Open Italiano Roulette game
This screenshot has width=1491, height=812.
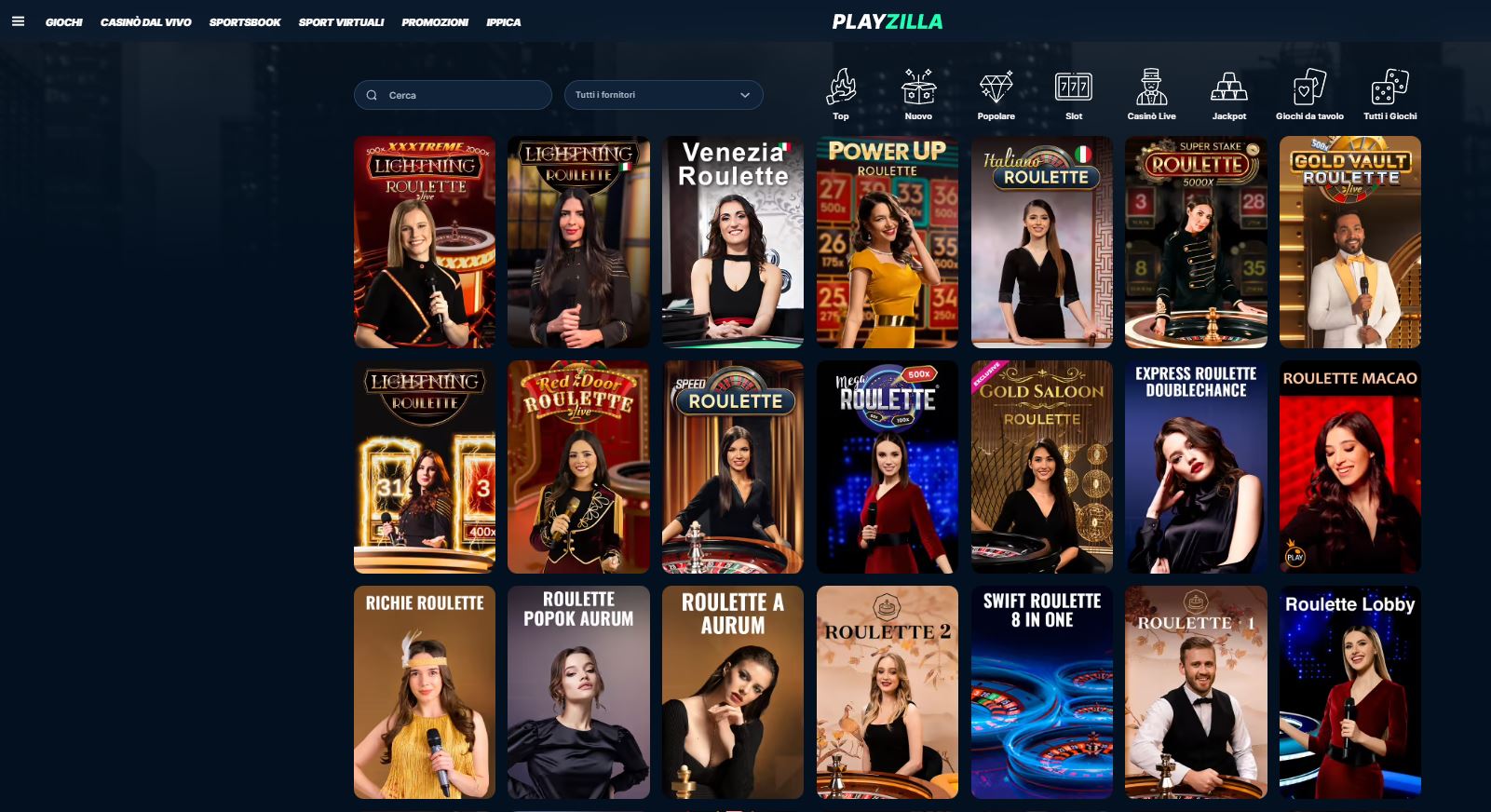[1042, 242]
